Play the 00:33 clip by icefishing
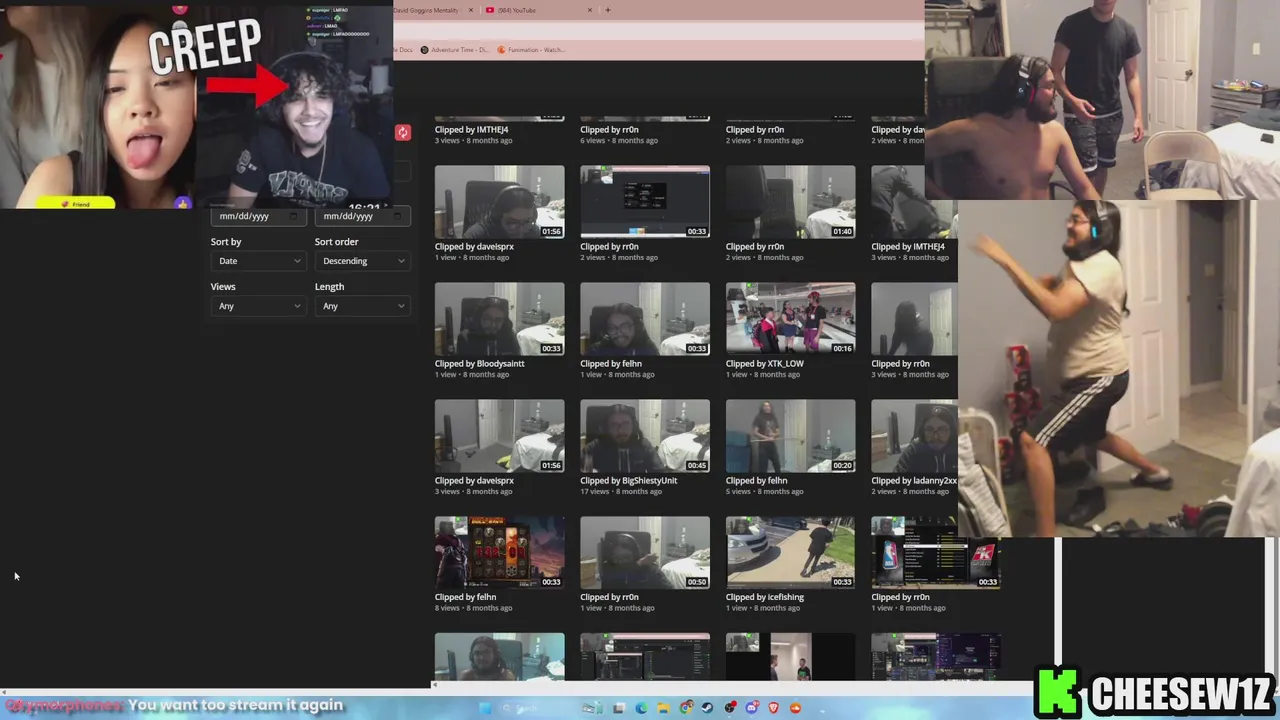 coord(791,553)
